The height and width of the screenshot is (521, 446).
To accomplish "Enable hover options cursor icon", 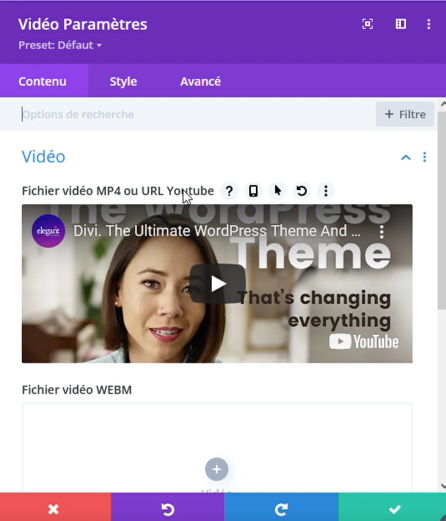I will (277, 191).
